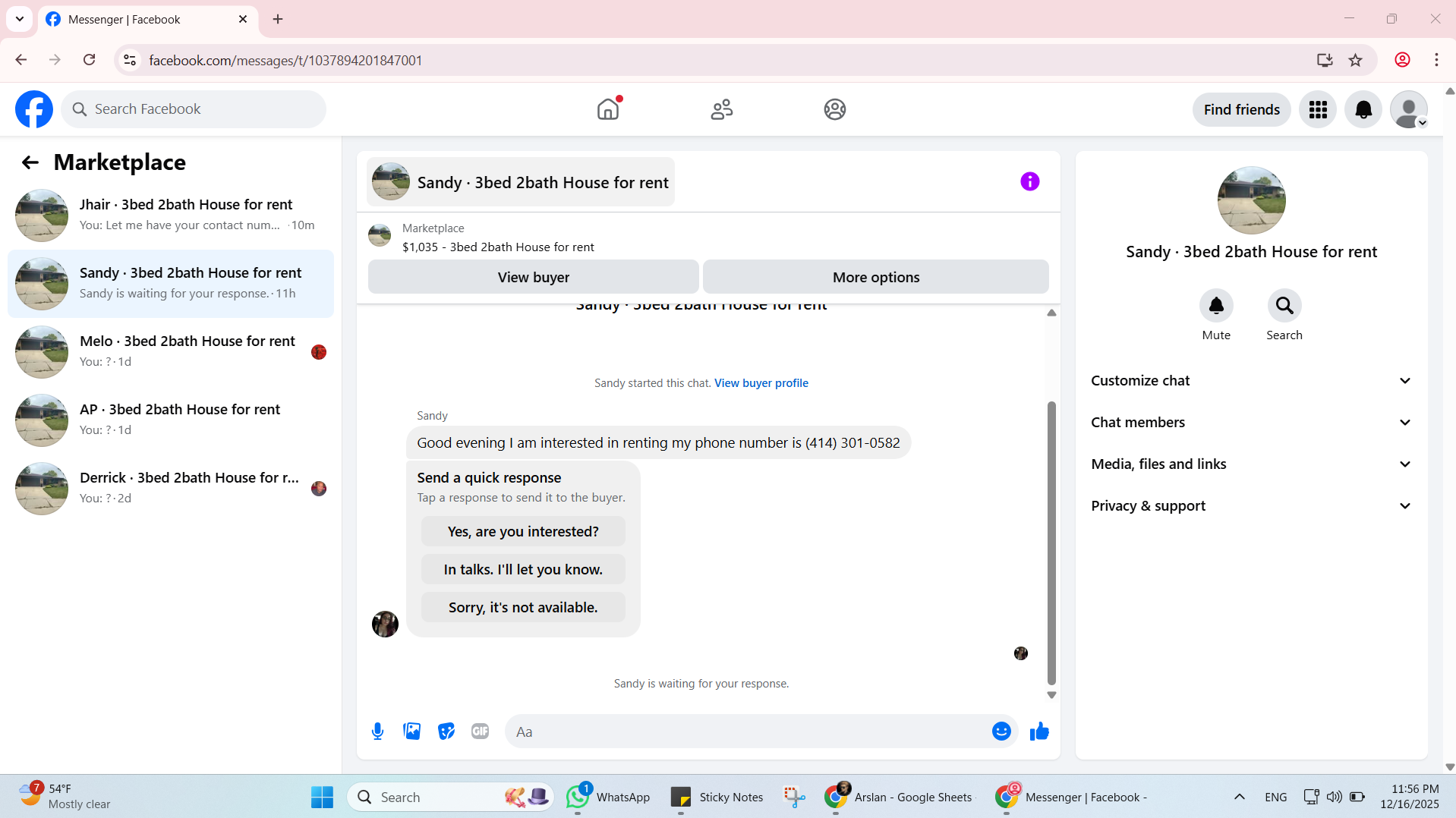1456x818 pixels.
Task: Click the Windows taskbar Search box
Action: point(451,797)
